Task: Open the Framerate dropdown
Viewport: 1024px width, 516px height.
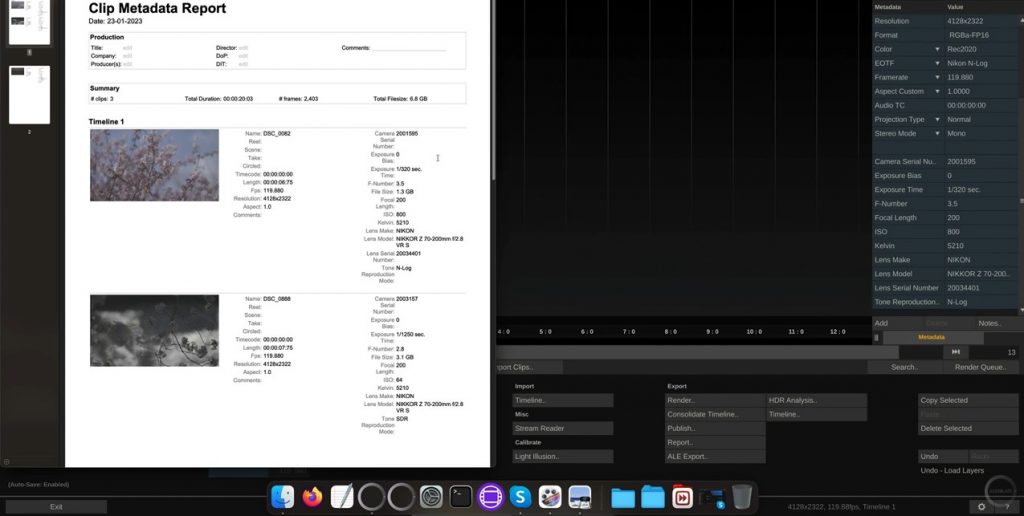Action: tap(937, 77)
